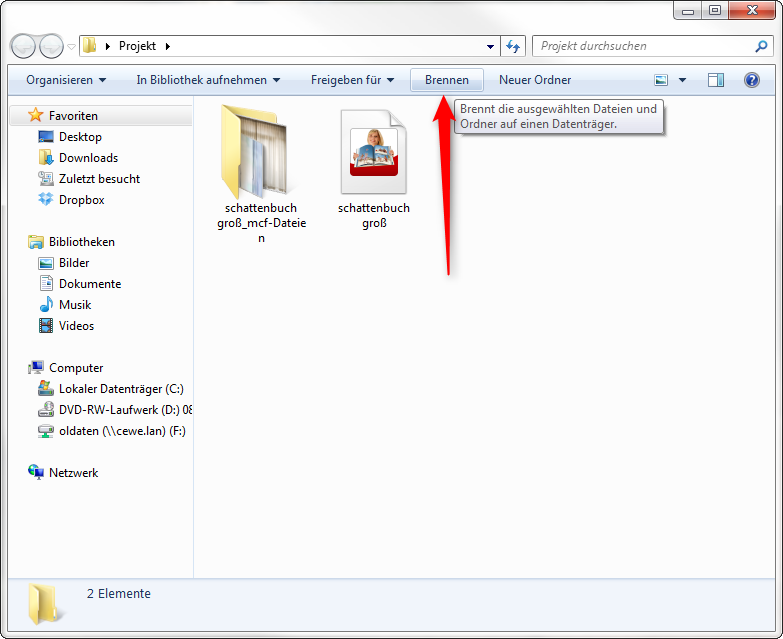Open the Videos library

click(76, 325)
